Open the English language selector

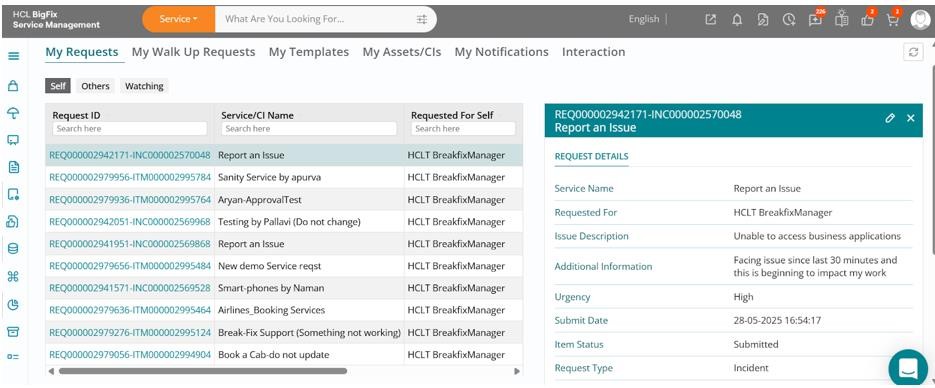[x=643, y=19]
